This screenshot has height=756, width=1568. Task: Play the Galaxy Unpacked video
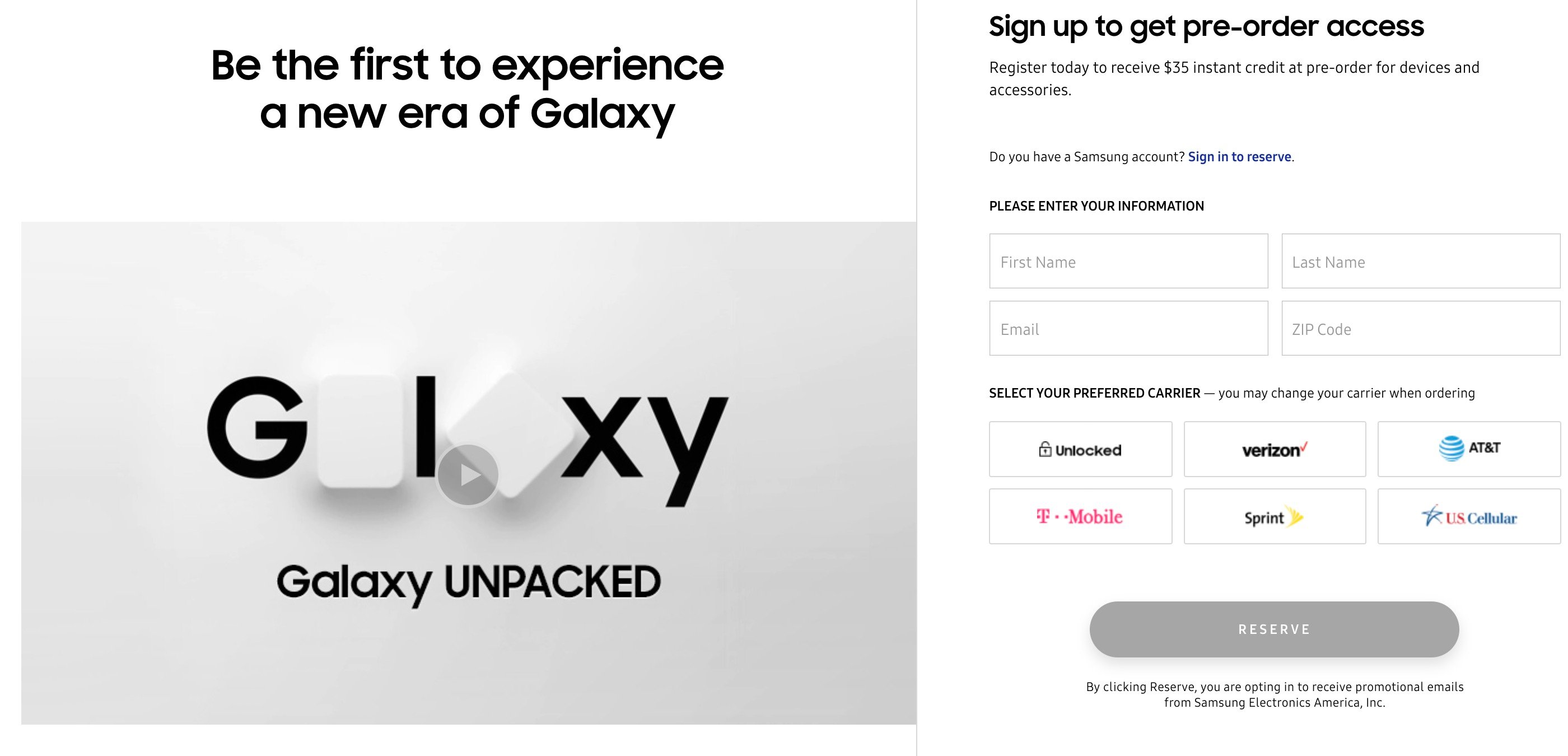(468, 475)
